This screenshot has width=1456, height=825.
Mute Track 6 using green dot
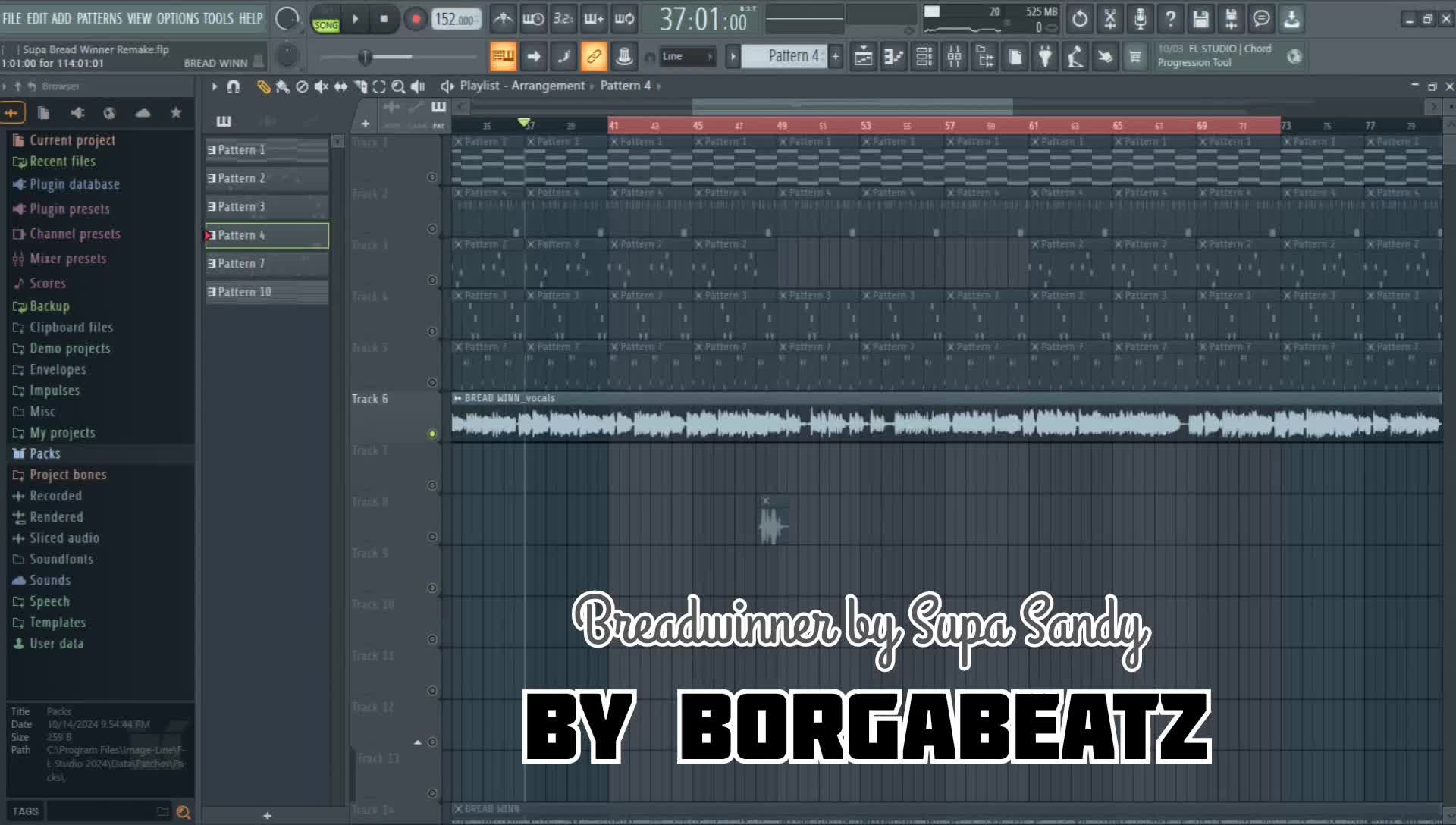click(432, 434)
